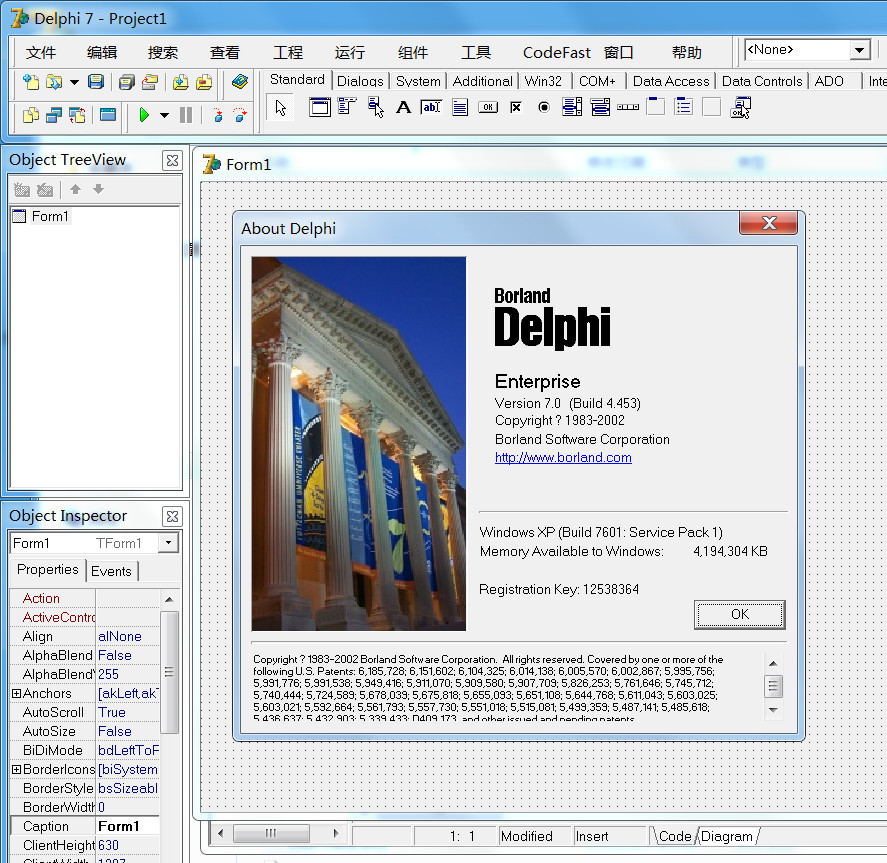Click Remove File from Project icon
The width and height of the screenshot is (887, 863).
204,83
